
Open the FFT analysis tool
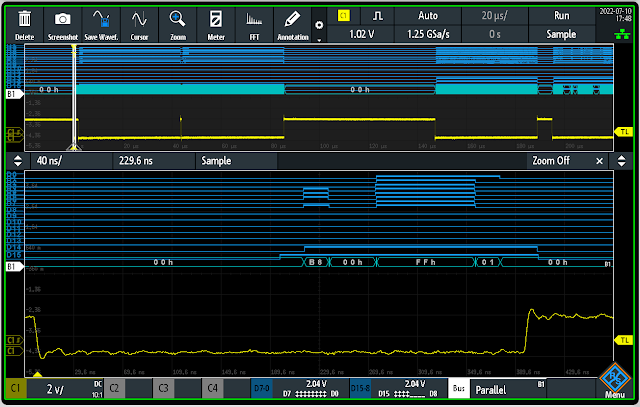253,22
